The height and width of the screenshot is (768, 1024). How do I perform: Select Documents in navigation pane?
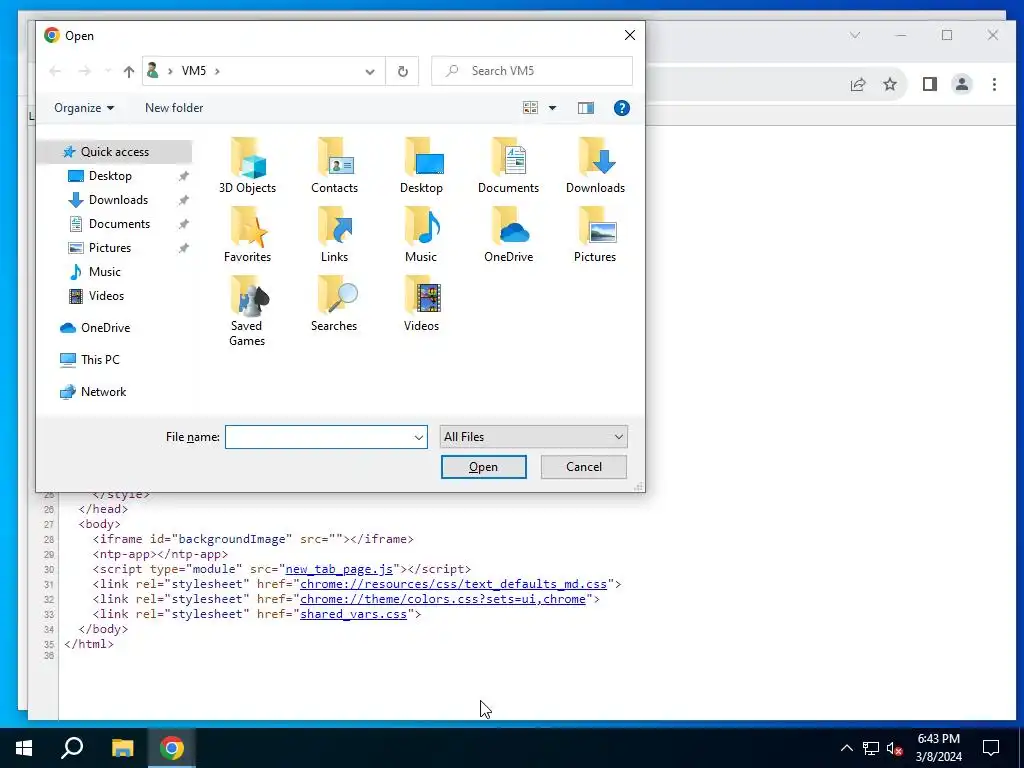119,224
